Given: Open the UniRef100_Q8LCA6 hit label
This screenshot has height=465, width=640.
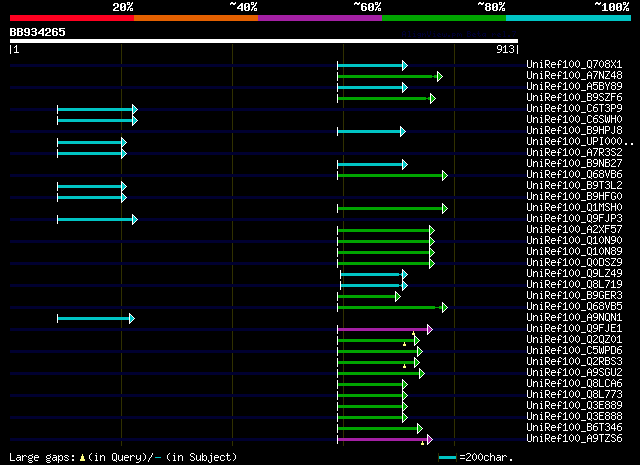Looking at the screenshot, I should [574, 384].
